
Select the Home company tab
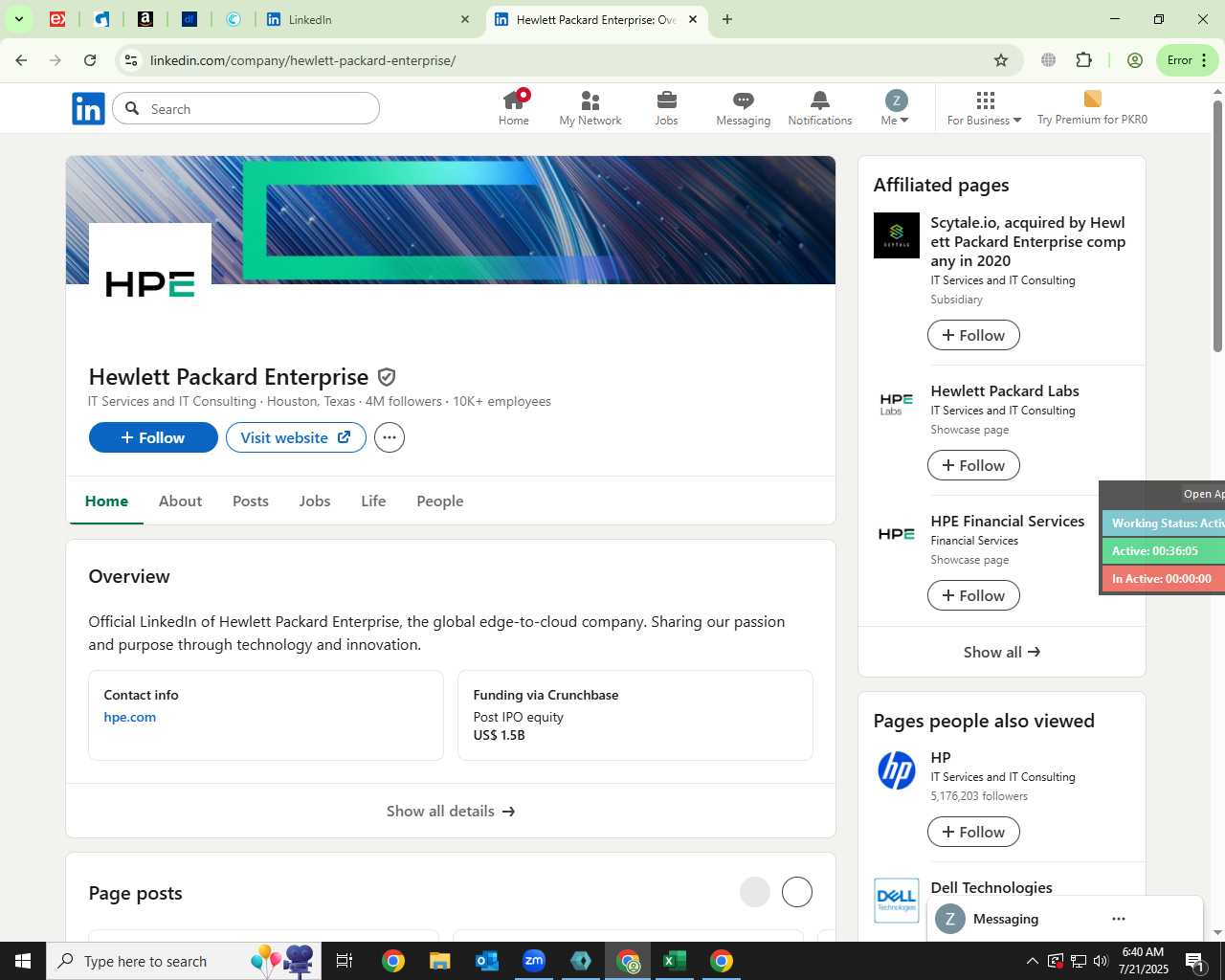[x=106, y=501]
